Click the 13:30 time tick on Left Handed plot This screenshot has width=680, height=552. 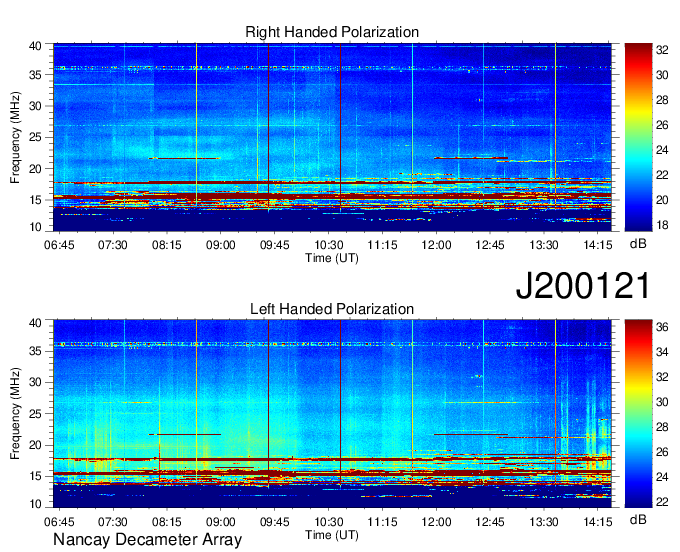tap(544, 522)
